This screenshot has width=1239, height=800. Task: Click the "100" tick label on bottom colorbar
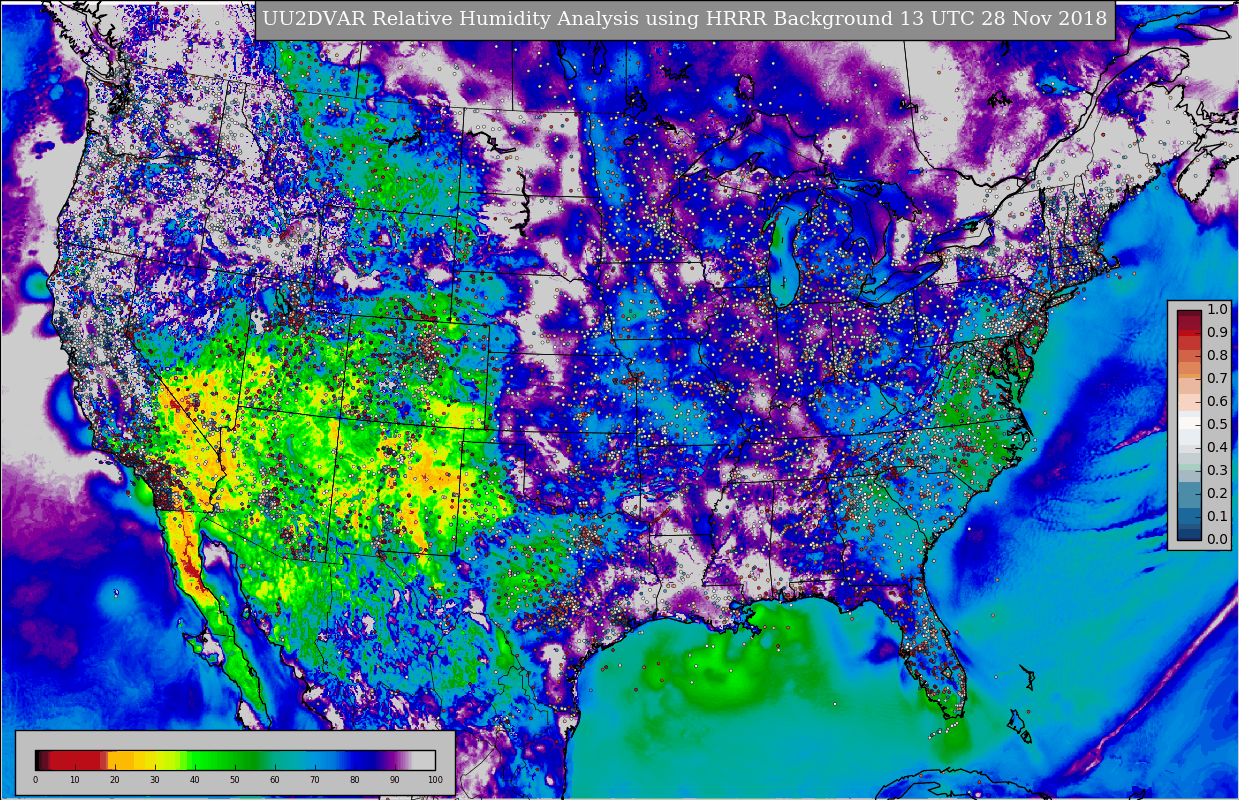coord(435,780)
